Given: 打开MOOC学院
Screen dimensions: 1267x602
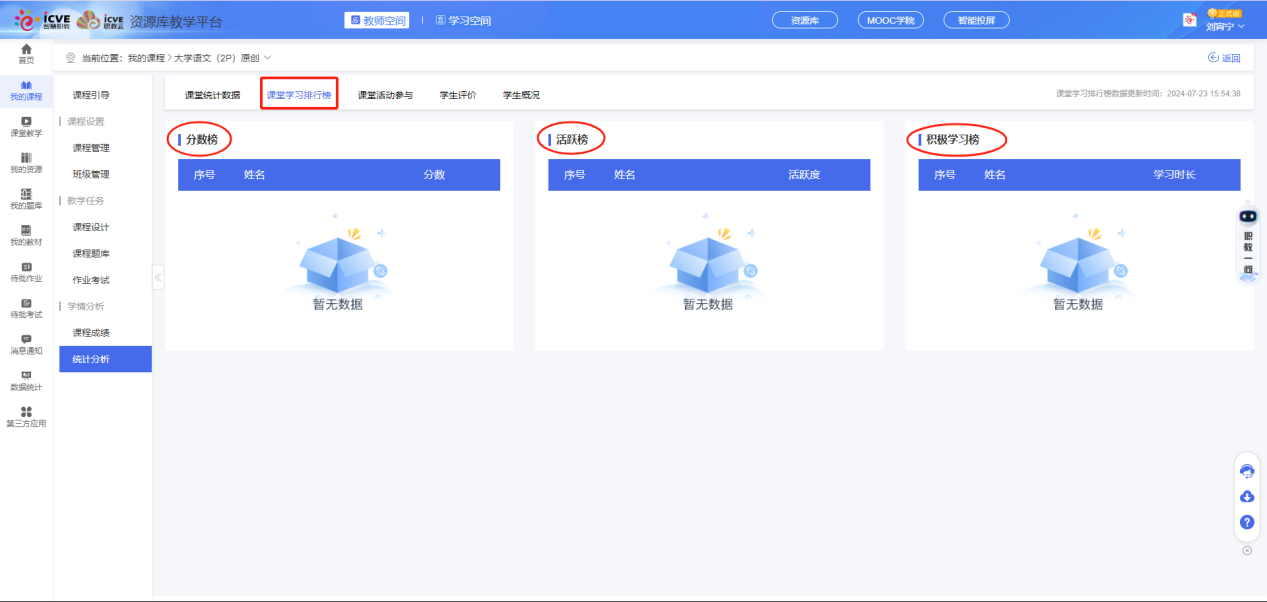Looking at the screenshot, I should pyautogui.click(x=889, y=19).
